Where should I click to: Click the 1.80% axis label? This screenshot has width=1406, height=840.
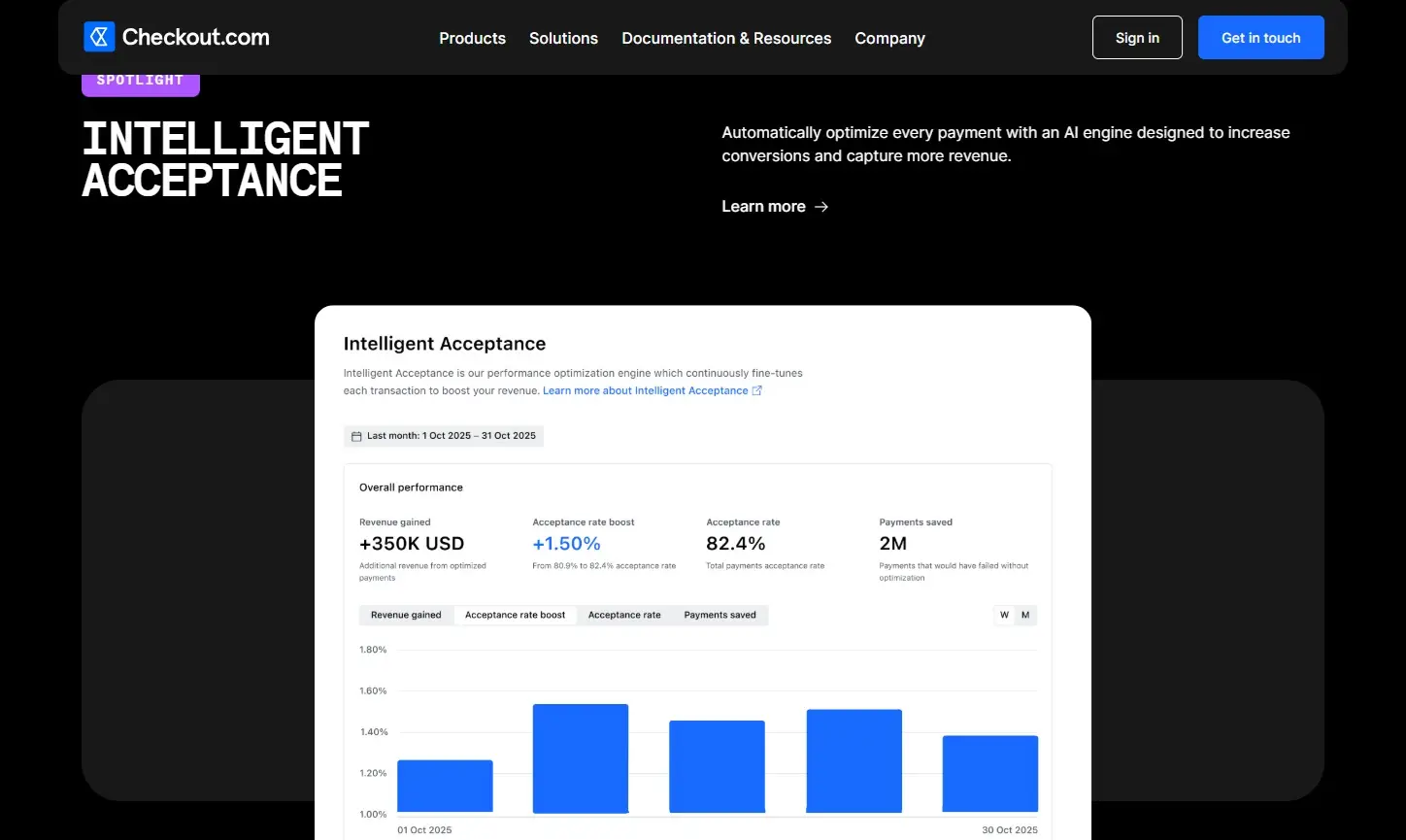373,650
